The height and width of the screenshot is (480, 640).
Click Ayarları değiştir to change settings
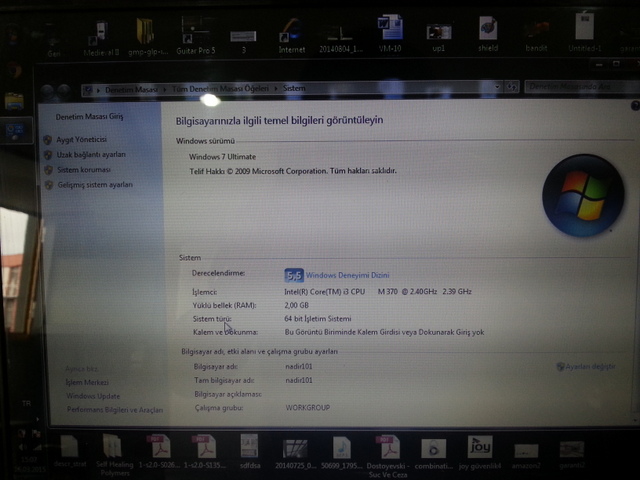[590, 366]
